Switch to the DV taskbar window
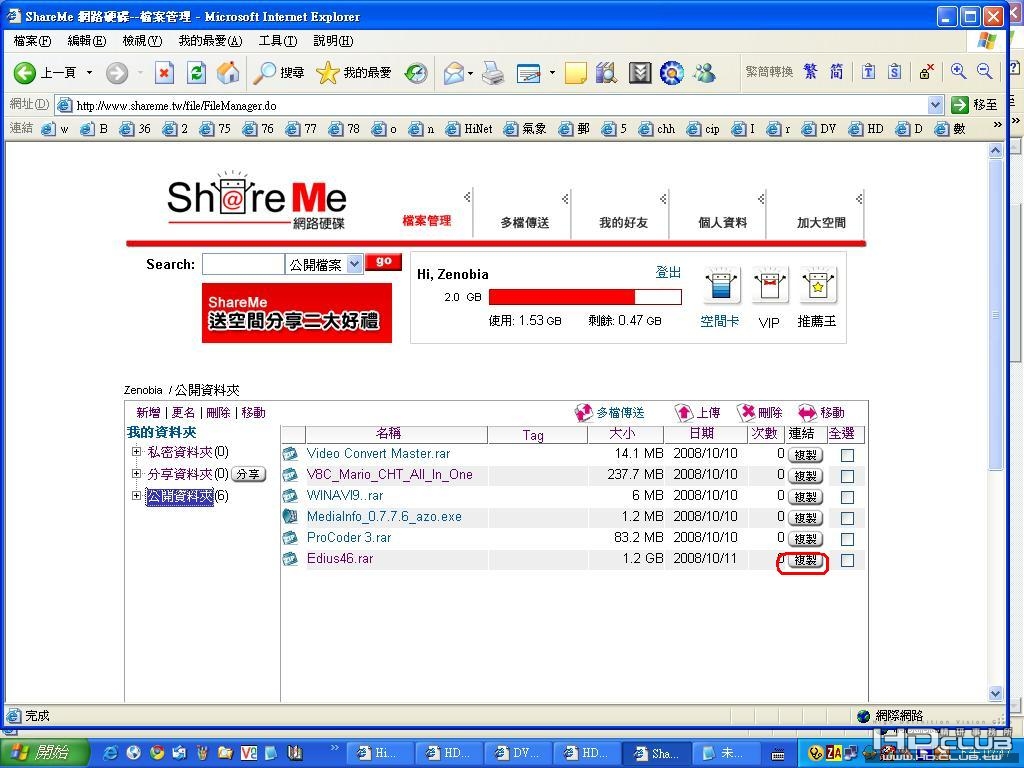 click(x=518, y=753)
